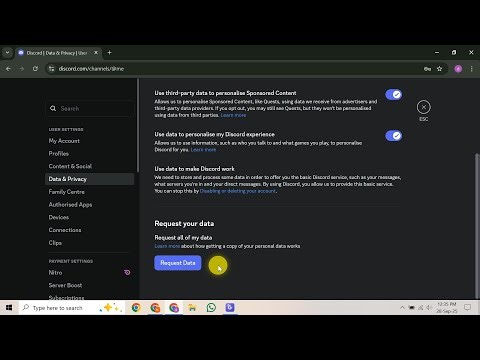Image resolution: width=480 pixels, height=360 pixels.
Task: Click the taskbar search sparkle icon
Action: [111, 307]
